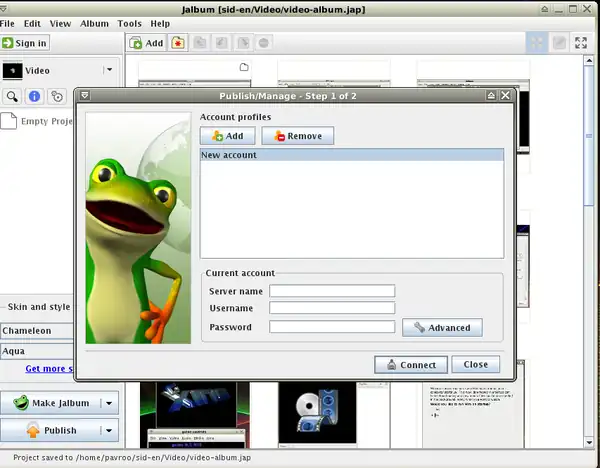Image resolution: width=600 pixels, height=468 pixels.
Task: Click the Server name input field
Action: pyautogui.click(x=332, y=291)
